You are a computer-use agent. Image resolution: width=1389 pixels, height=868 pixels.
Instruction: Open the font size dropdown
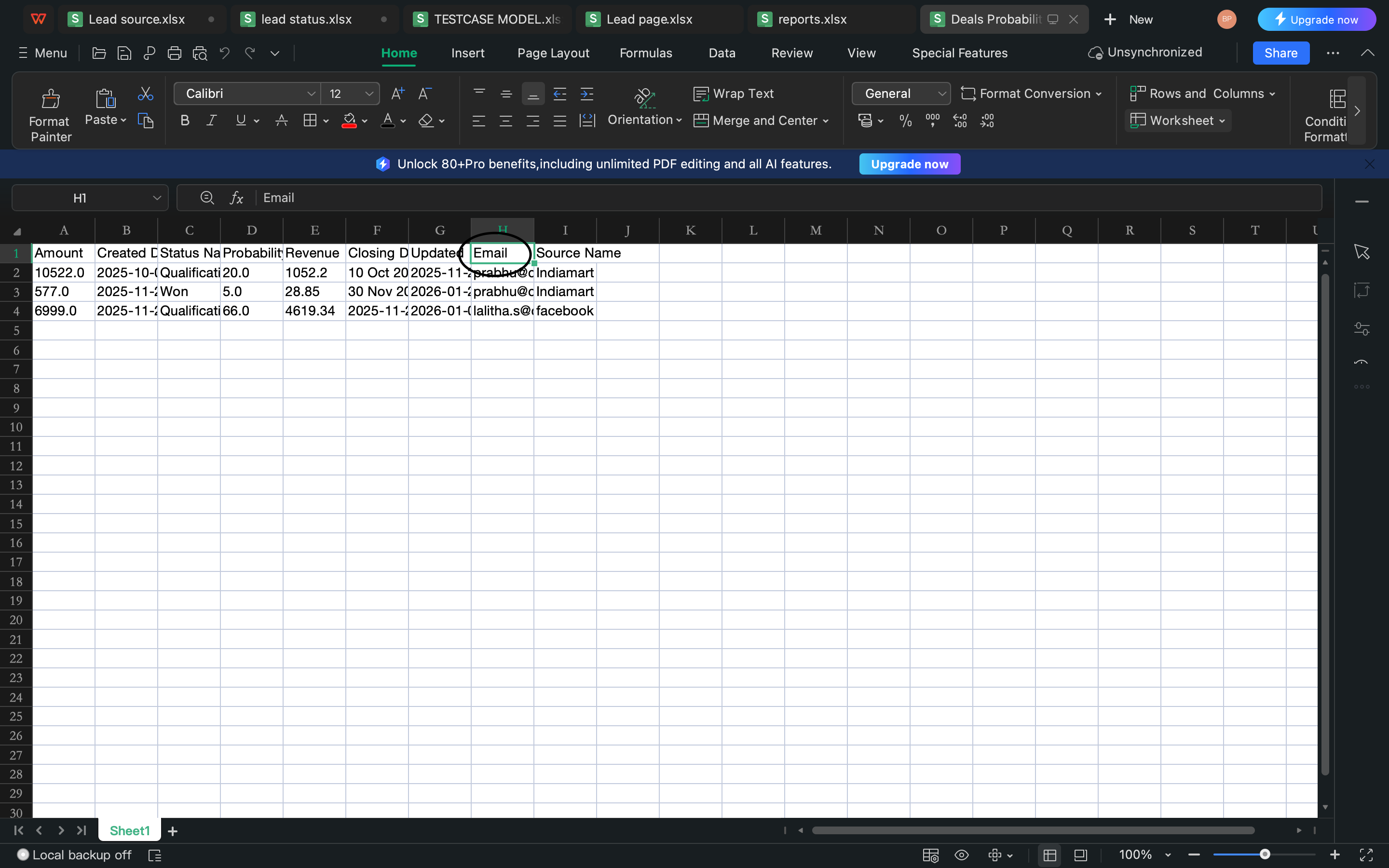pyautogui.click(x=369, y=94)
